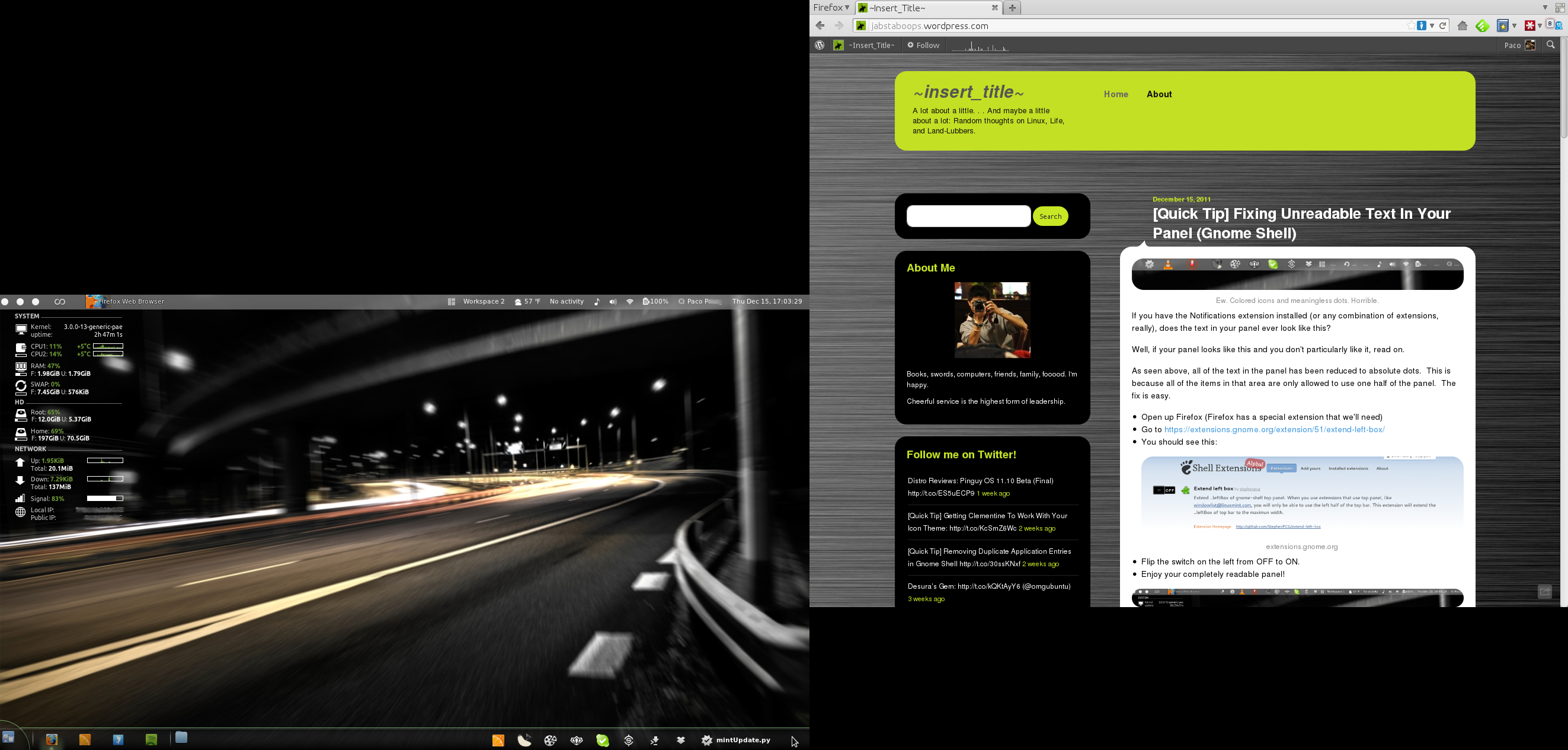The image size is (1568, 750).
Task: Open Pinguy OS tweet 1 week ago
Action: (993, 494)
